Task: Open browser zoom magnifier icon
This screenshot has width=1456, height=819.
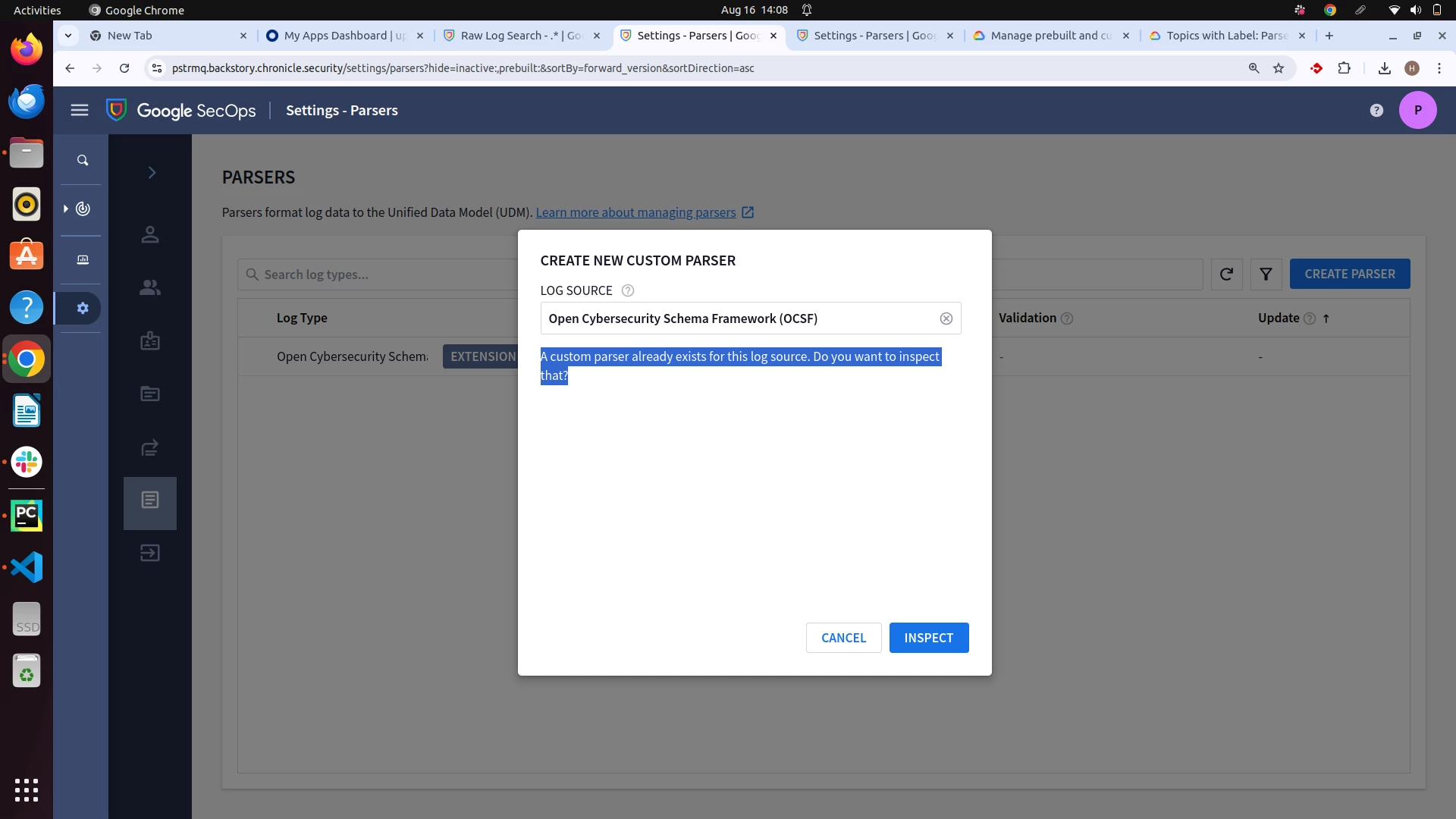Action: click(x=1254, y=68)
